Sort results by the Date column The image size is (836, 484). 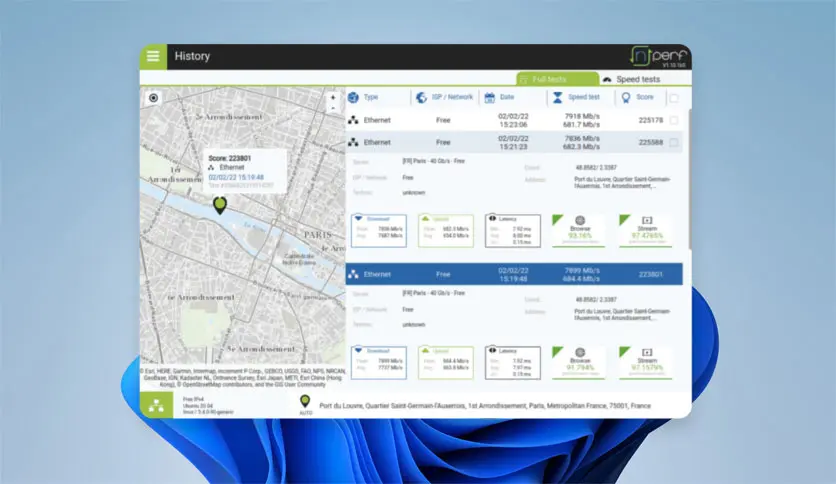[x=500, y=98]
